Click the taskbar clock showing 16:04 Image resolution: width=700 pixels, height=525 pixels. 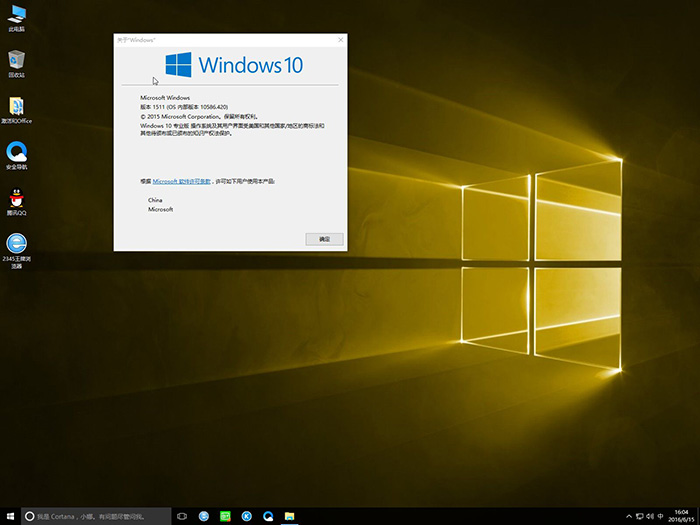[x=681, y=516]
